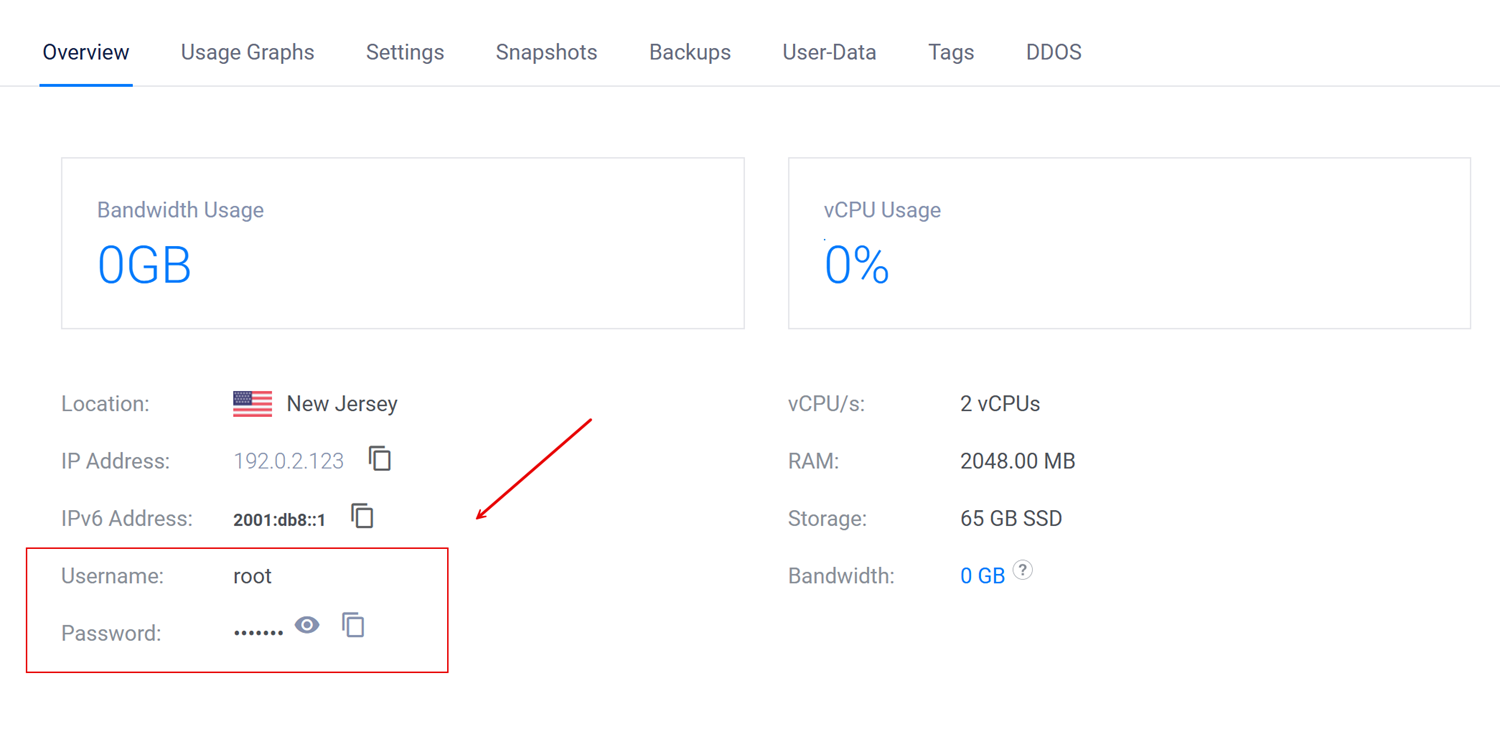This screenshot has height=729, width=1500.
Task: Copy the IPv6 Address to clipboard
Action: click(x=362, y=516)
